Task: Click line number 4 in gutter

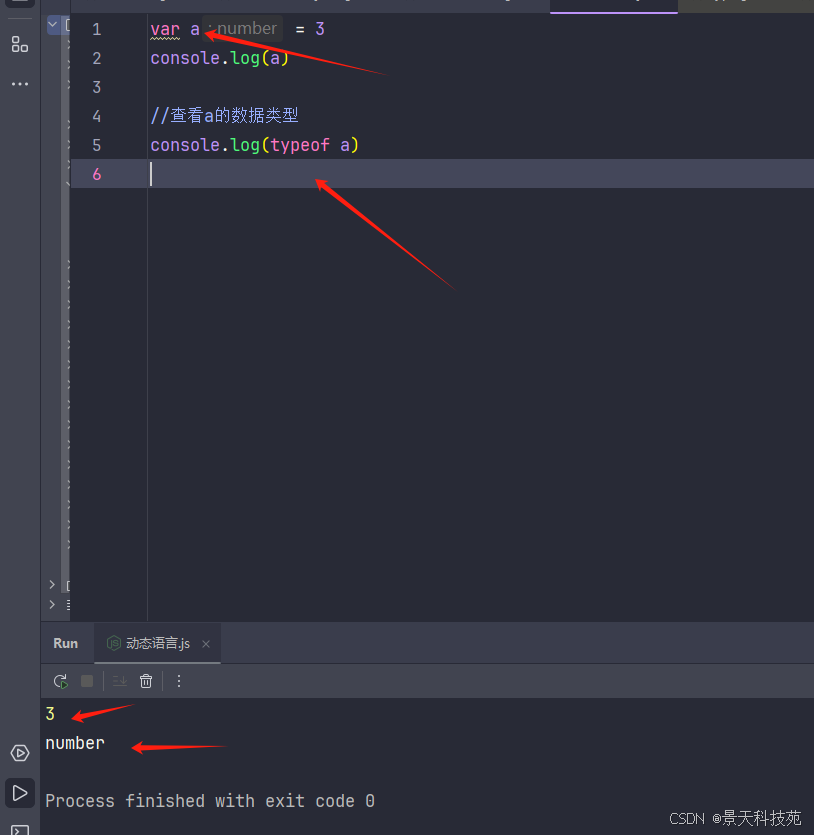Action: point(96,116)
